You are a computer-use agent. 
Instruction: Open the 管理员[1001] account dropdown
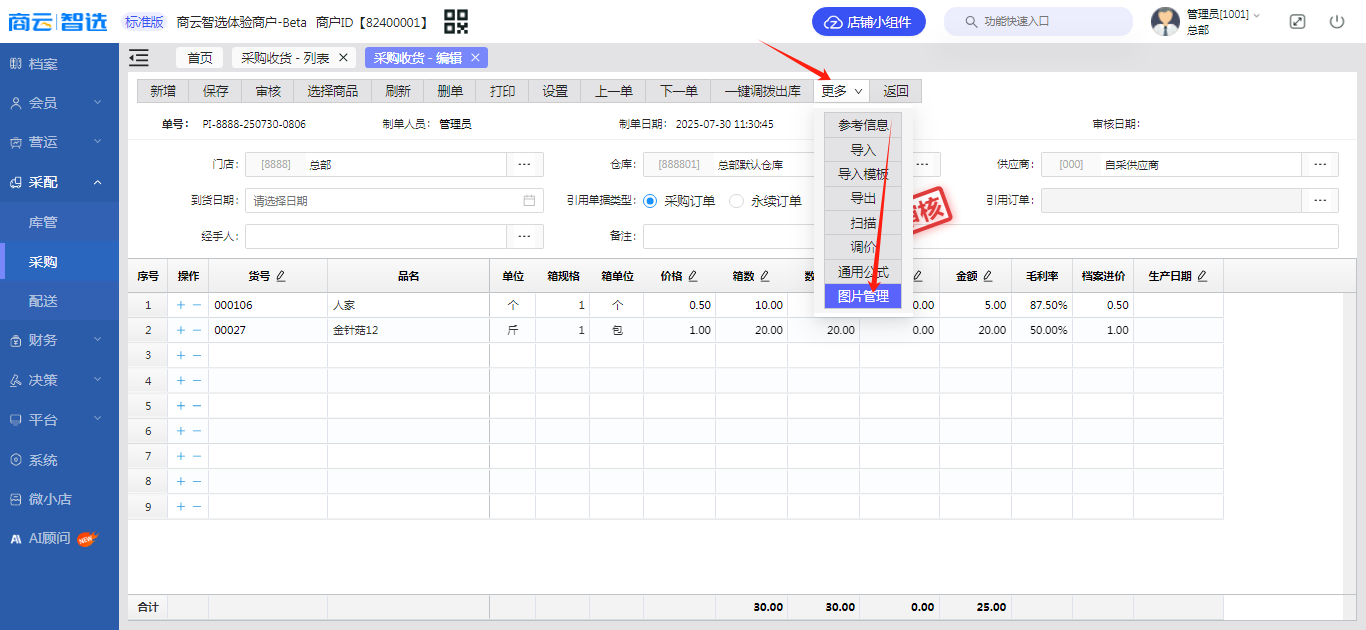click(1223, 15)
